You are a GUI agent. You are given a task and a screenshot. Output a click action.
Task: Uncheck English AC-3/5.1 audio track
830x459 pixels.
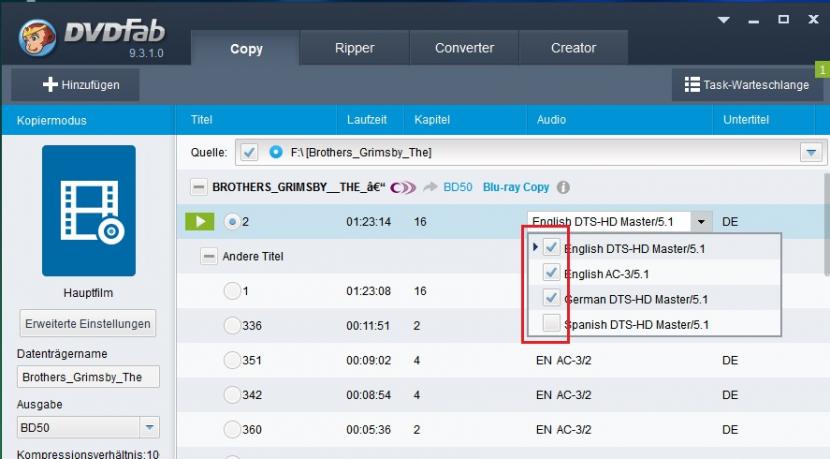551,273
